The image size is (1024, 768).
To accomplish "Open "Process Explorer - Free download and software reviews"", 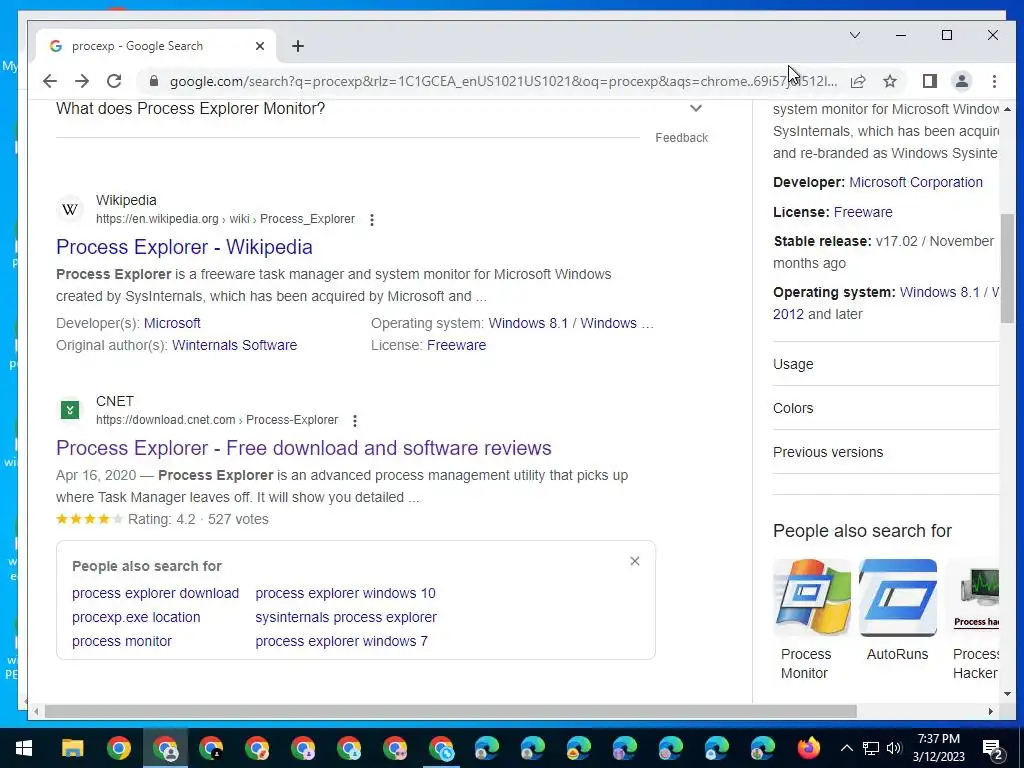I will 304,448.
